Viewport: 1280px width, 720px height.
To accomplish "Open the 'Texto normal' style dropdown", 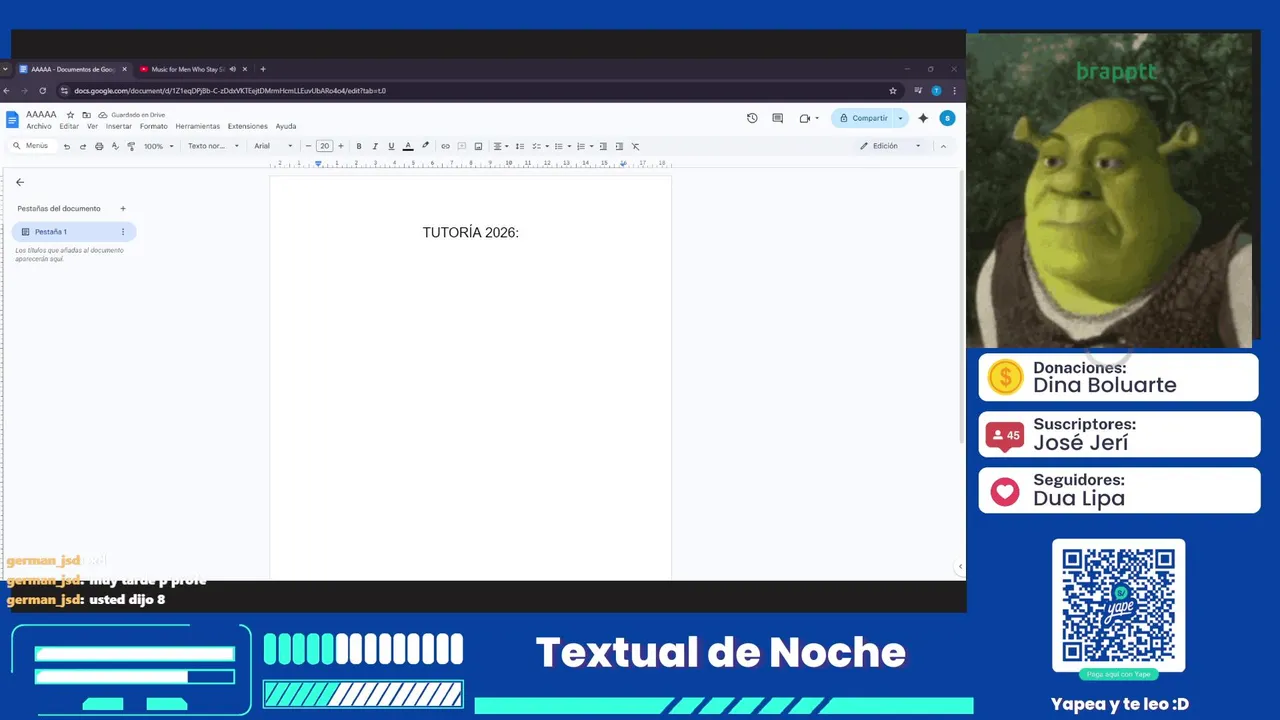I will click(213, 146).
